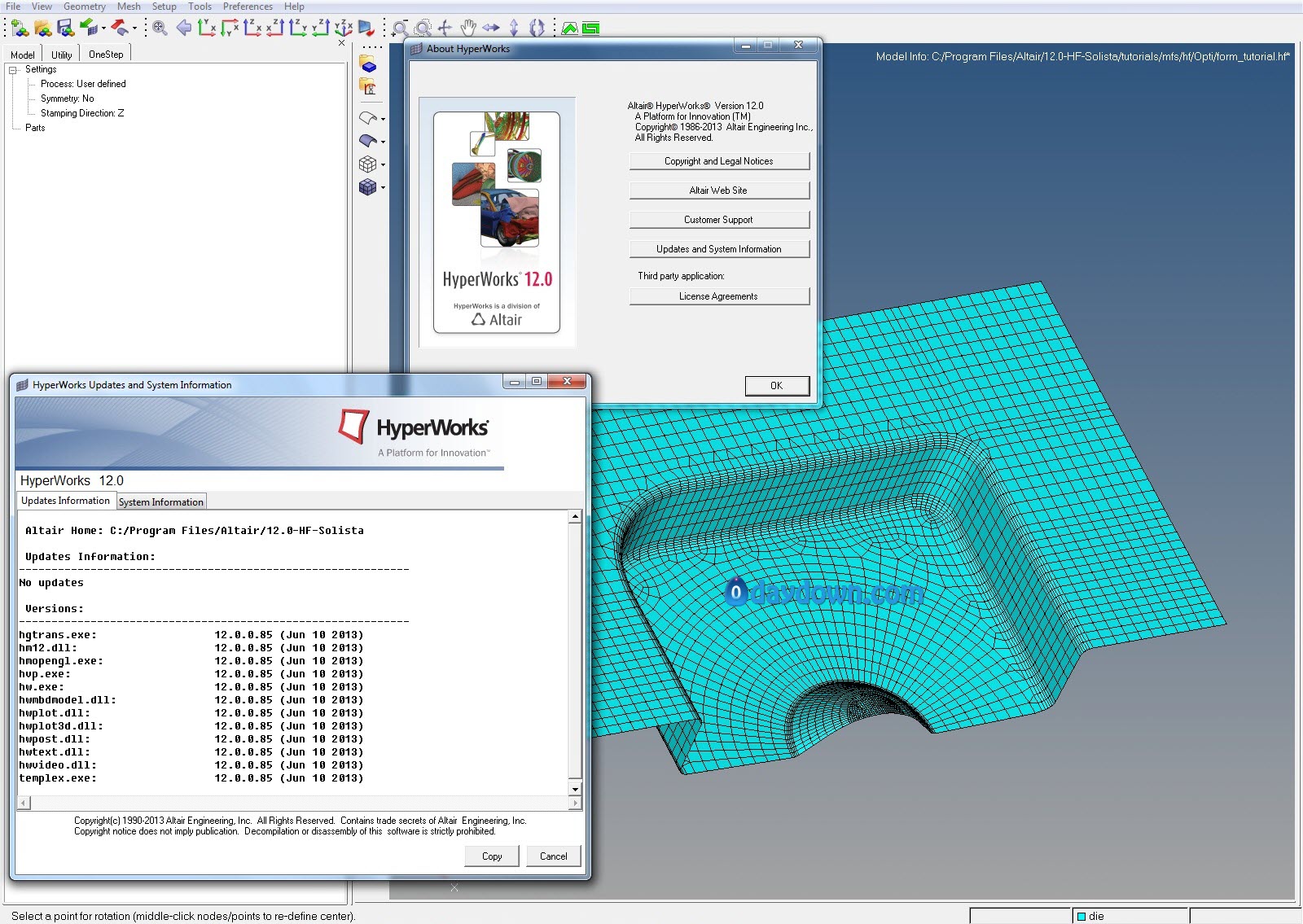Open the Geometry menu
Viewport: 1303px width, 924px height.
[85, 7]
